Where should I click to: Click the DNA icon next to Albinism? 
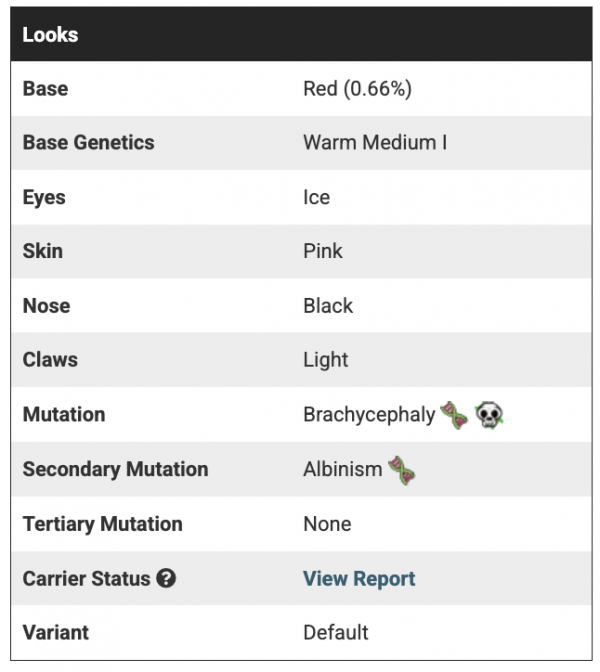[x=402, y=469]
